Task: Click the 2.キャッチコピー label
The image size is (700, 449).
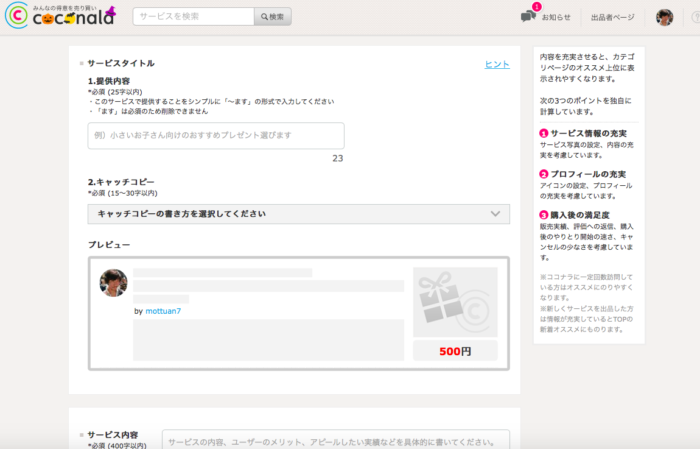Action: pos(121,182)
